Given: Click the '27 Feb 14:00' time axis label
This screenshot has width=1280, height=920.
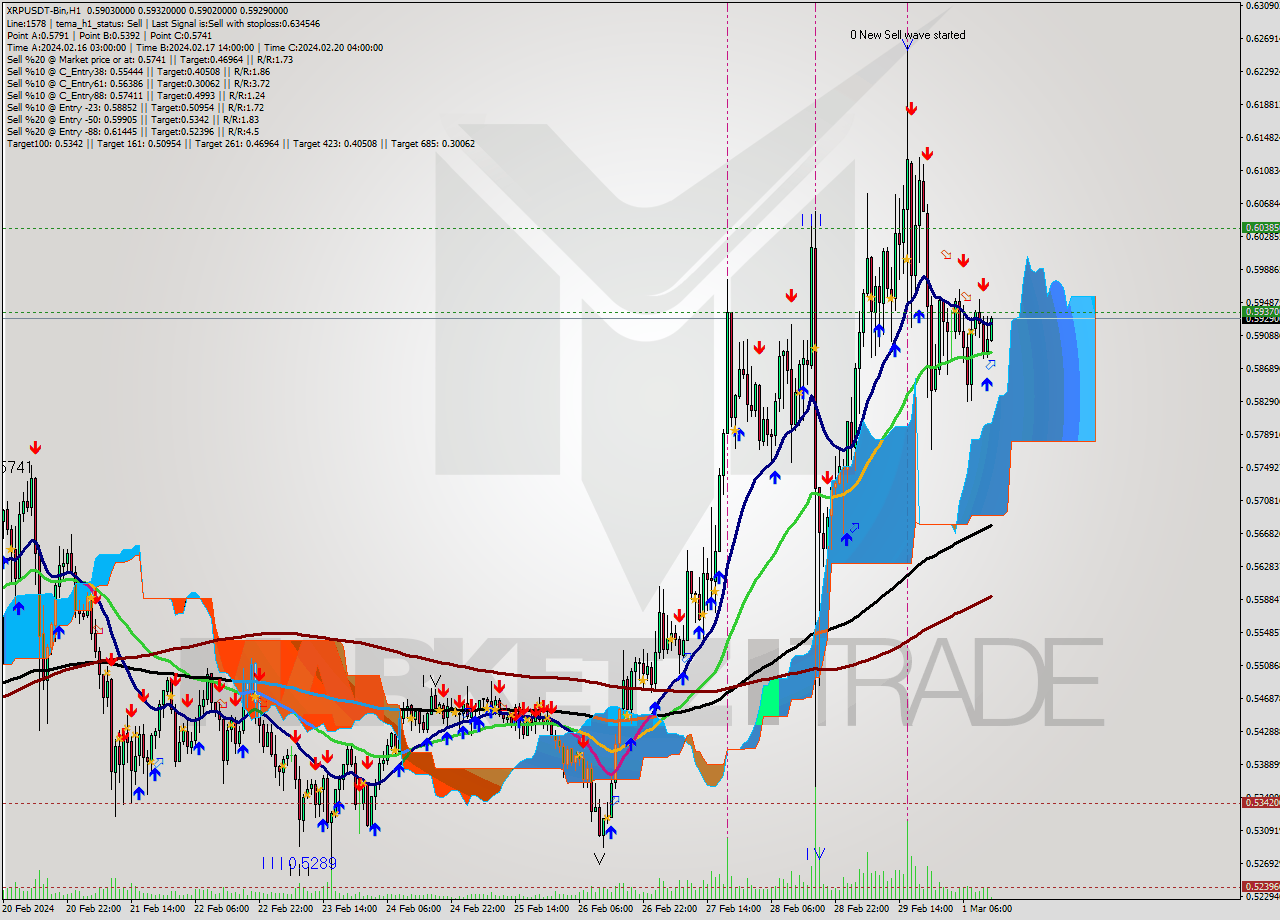Looking at the screenshot, I should [736, 909].
